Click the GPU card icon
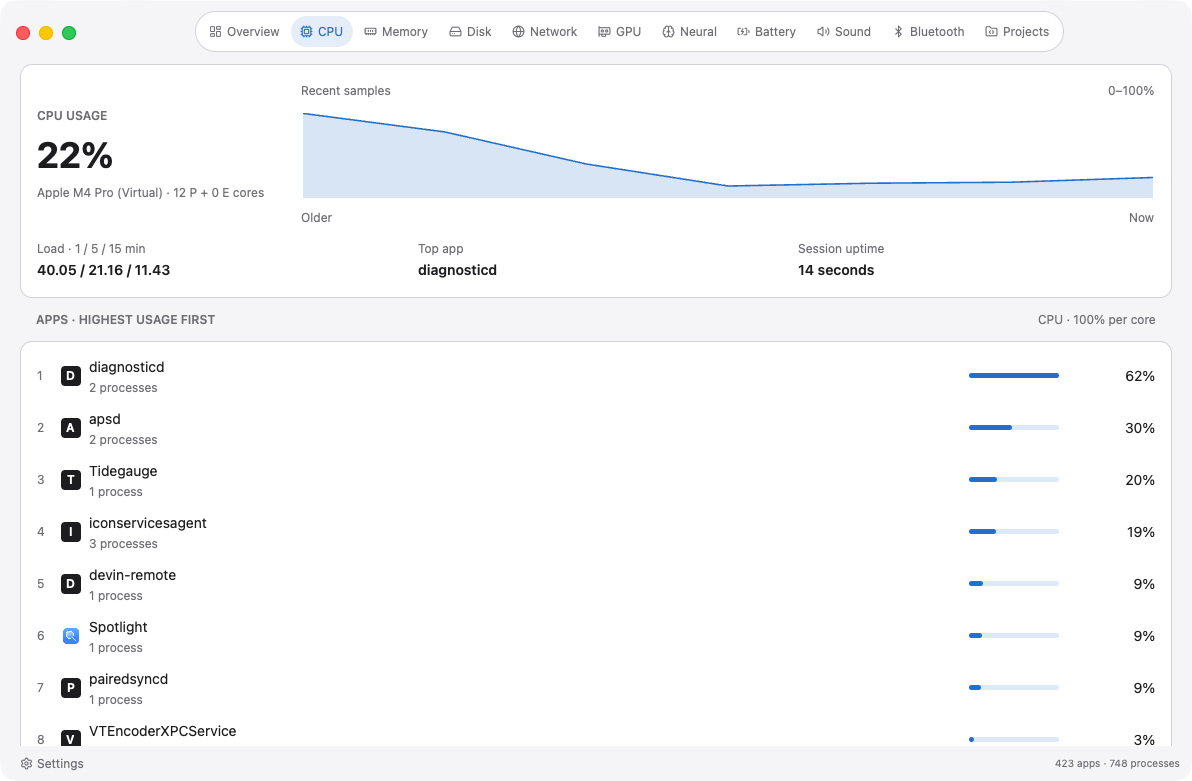 tap(604, 32)
